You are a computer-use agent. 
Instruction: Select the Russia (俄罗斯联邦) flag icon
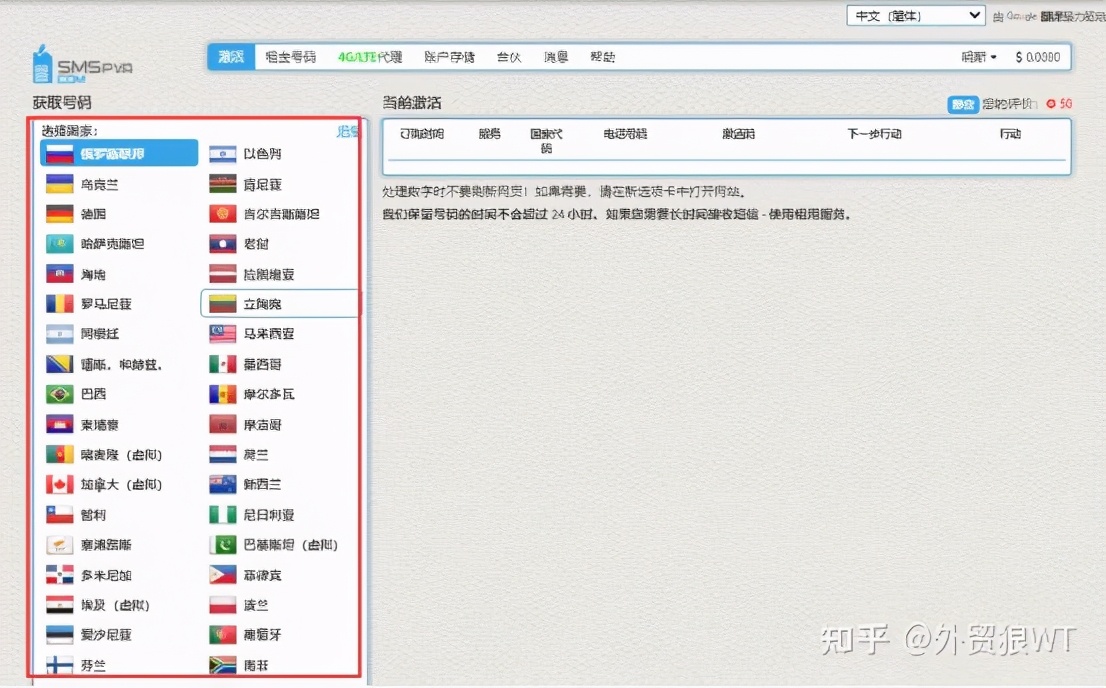point(59,153)
